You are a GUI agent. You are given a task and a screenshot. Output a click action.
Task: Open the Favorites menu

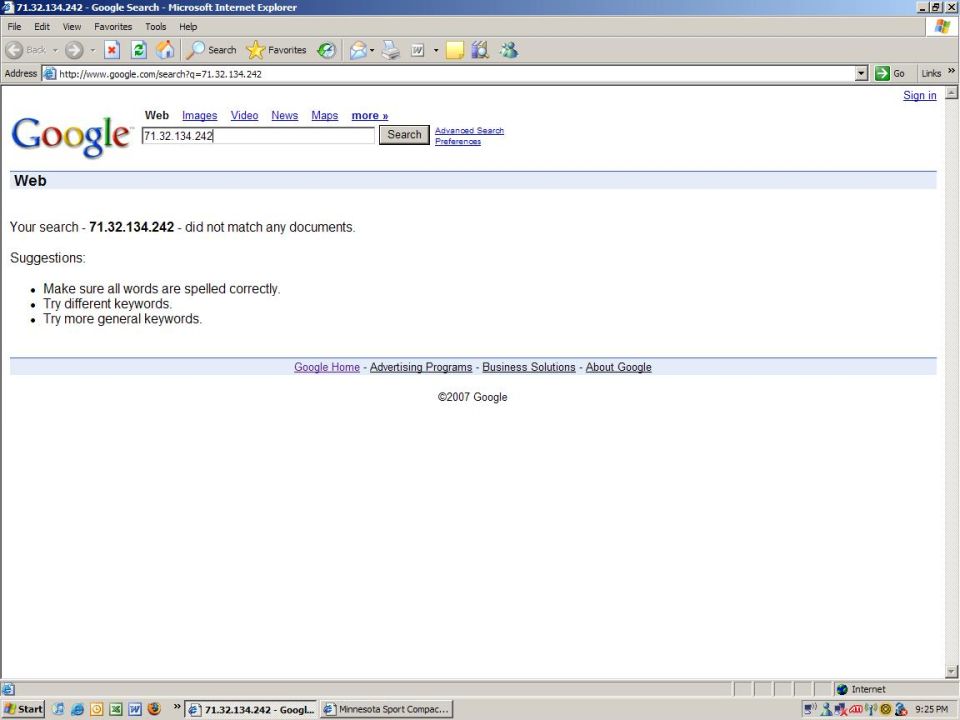pyautogui.click(x=113, y=27)
